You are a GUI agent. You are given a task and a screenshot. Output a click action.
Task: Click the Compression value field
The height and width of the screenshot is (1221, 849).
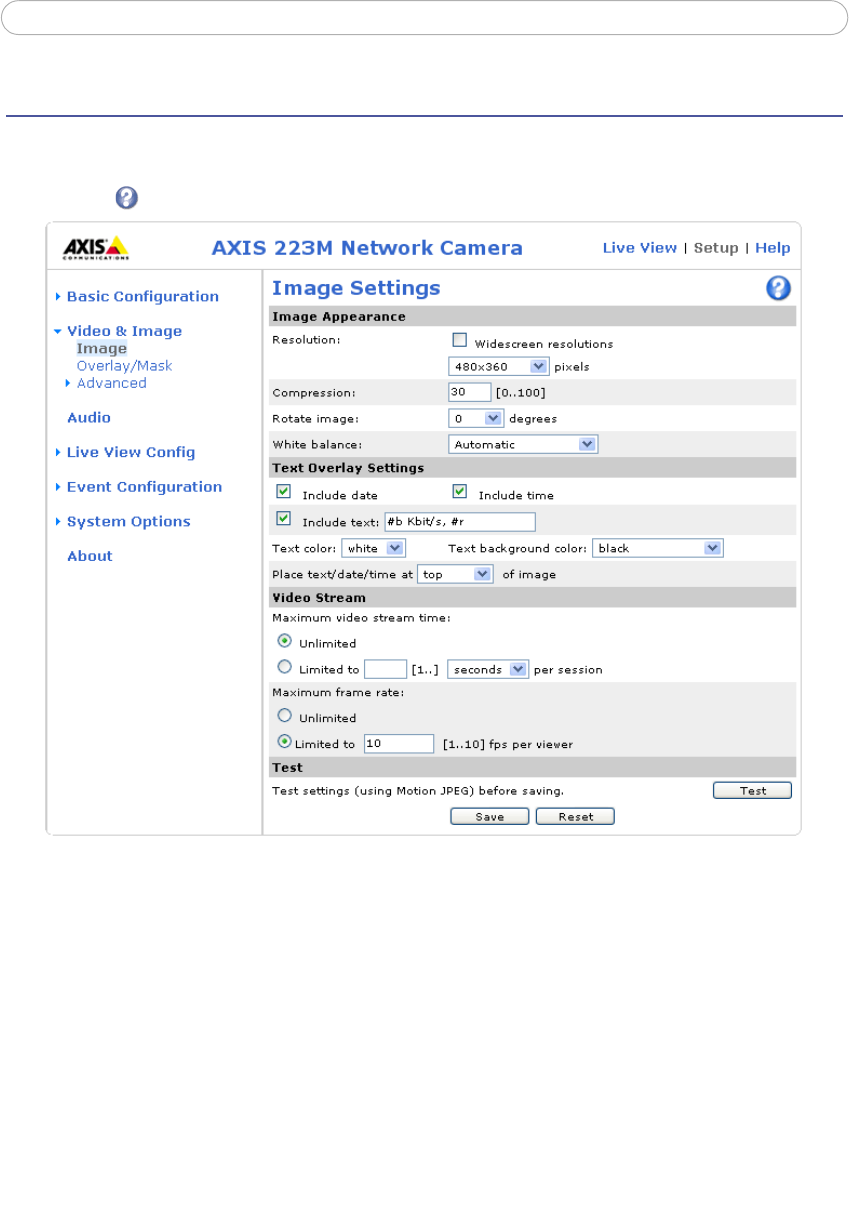(470, 392)
